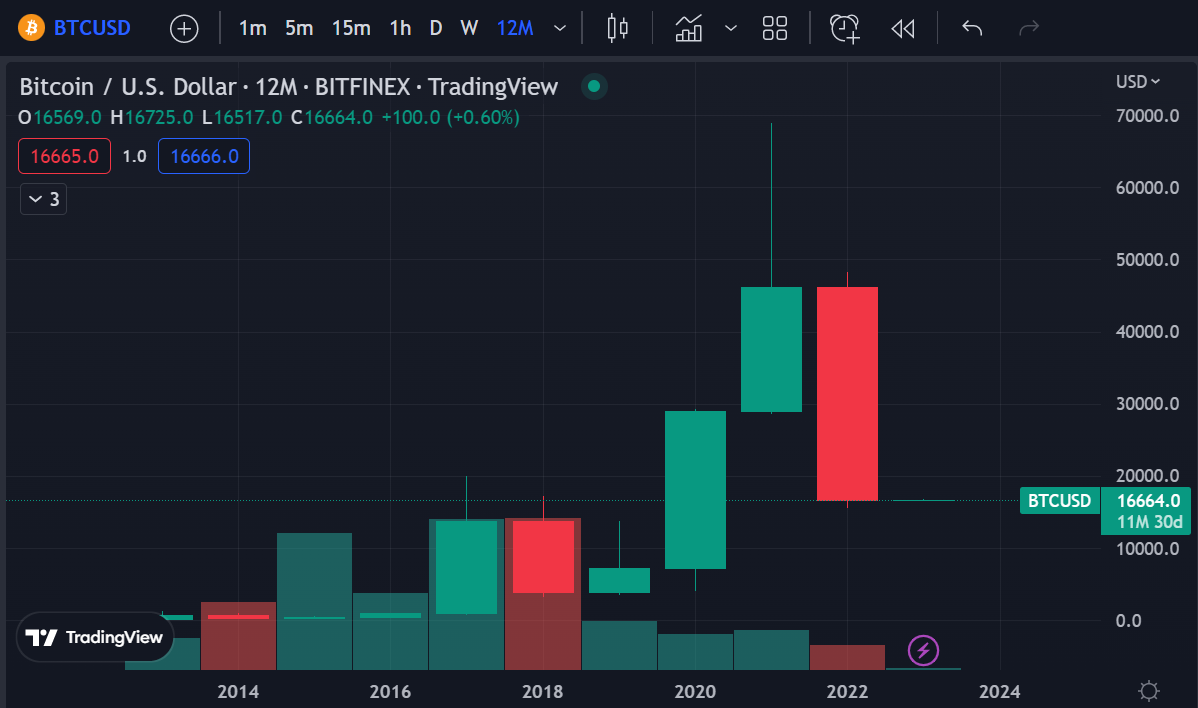1198x708 pixels.
Task: Undo the last action with the undo arrow
Action: click(972, 28)
